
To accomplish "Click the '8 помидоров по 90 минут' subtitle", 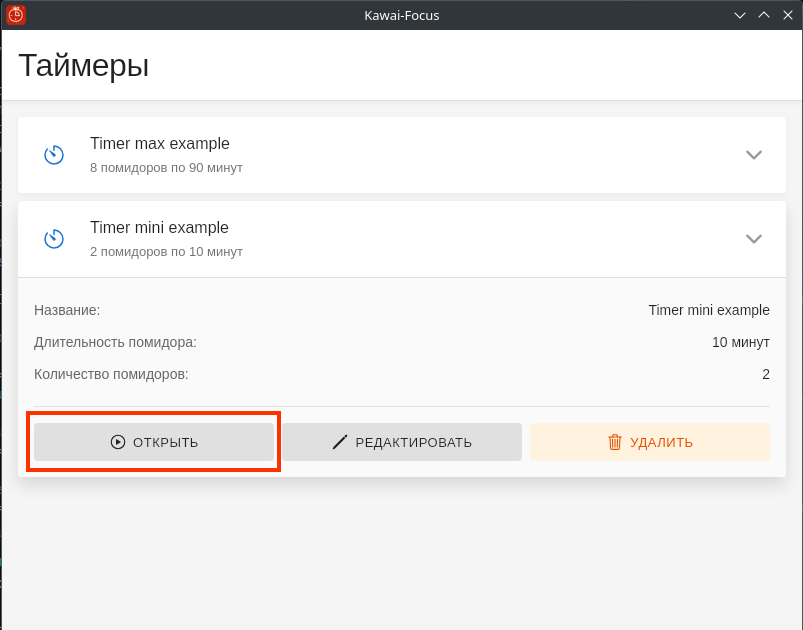I will 166,168.
